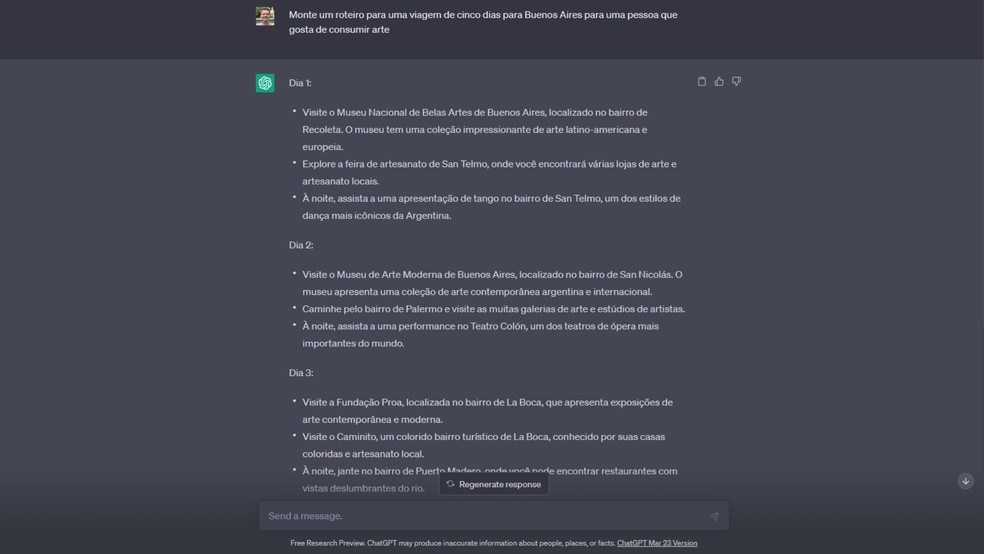This screenshot has height=554, width=984.
Task: Open the ChatGPT Mar 23 Version link
Action: 657,543
